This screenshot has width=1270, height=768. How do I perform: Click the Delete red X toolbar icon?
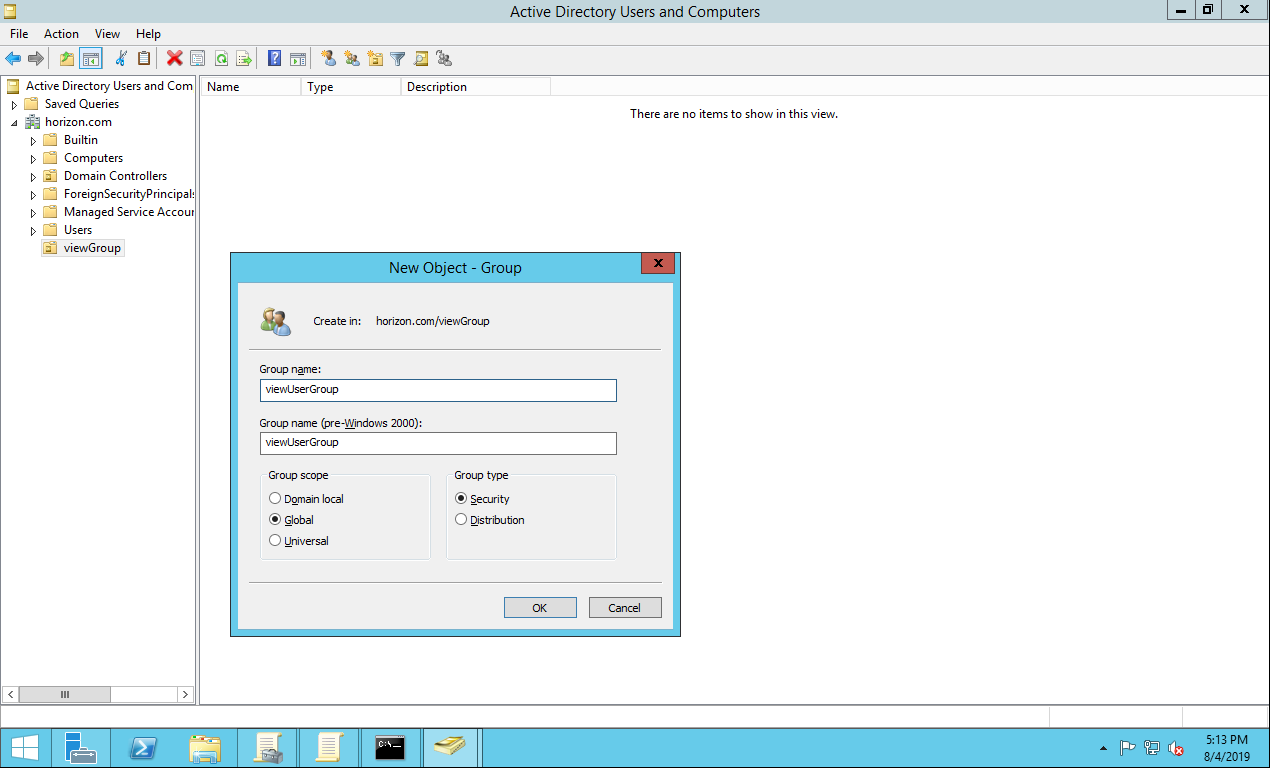pyautogui.click(x=174, y=59)
